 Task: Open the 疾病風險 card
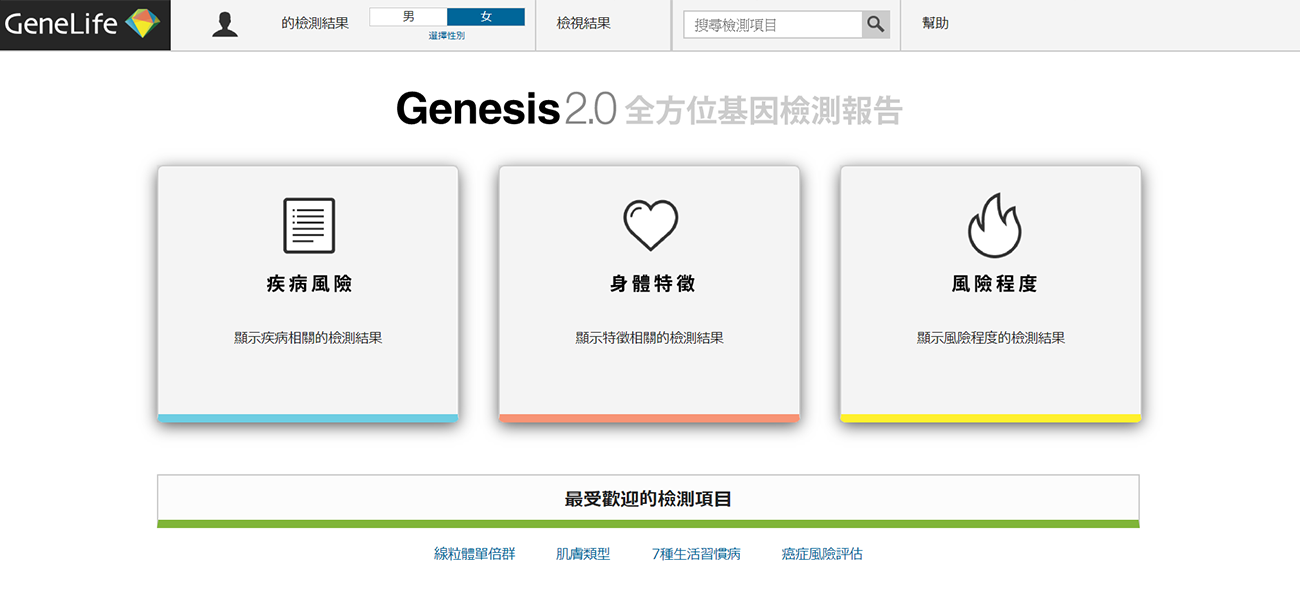pyautogui.click(x=308, y=294)
